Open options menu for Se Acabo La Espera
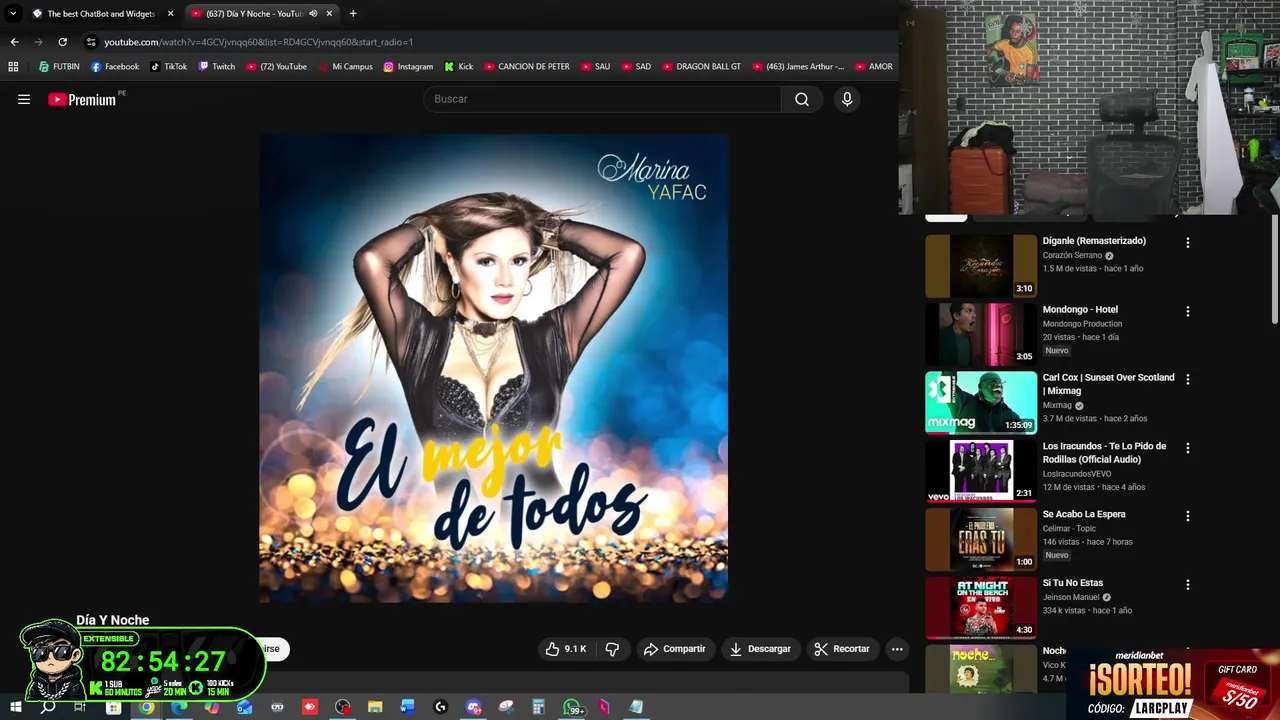1280x720 pixels. tap(1188, 517)
